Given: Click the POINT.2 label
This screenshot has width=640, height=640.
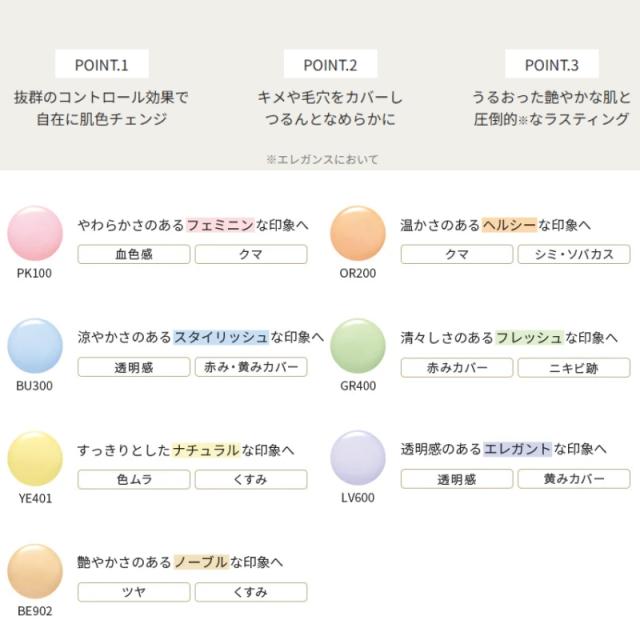Looking at the screenshot, I should pyautogui.click(x=330, y=64).
